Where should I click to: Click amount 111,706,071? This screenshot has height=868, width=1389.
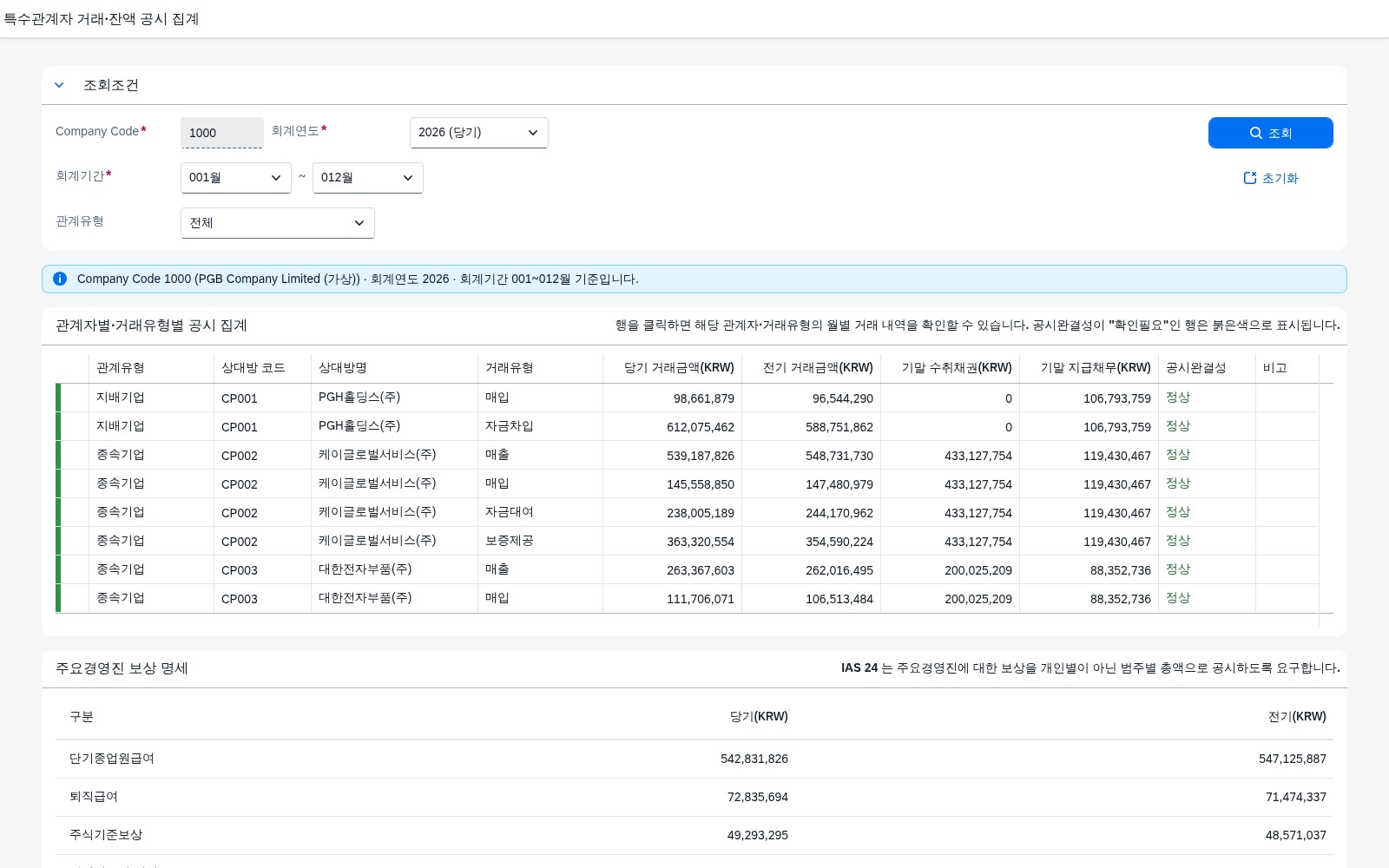tap(700, 599)
